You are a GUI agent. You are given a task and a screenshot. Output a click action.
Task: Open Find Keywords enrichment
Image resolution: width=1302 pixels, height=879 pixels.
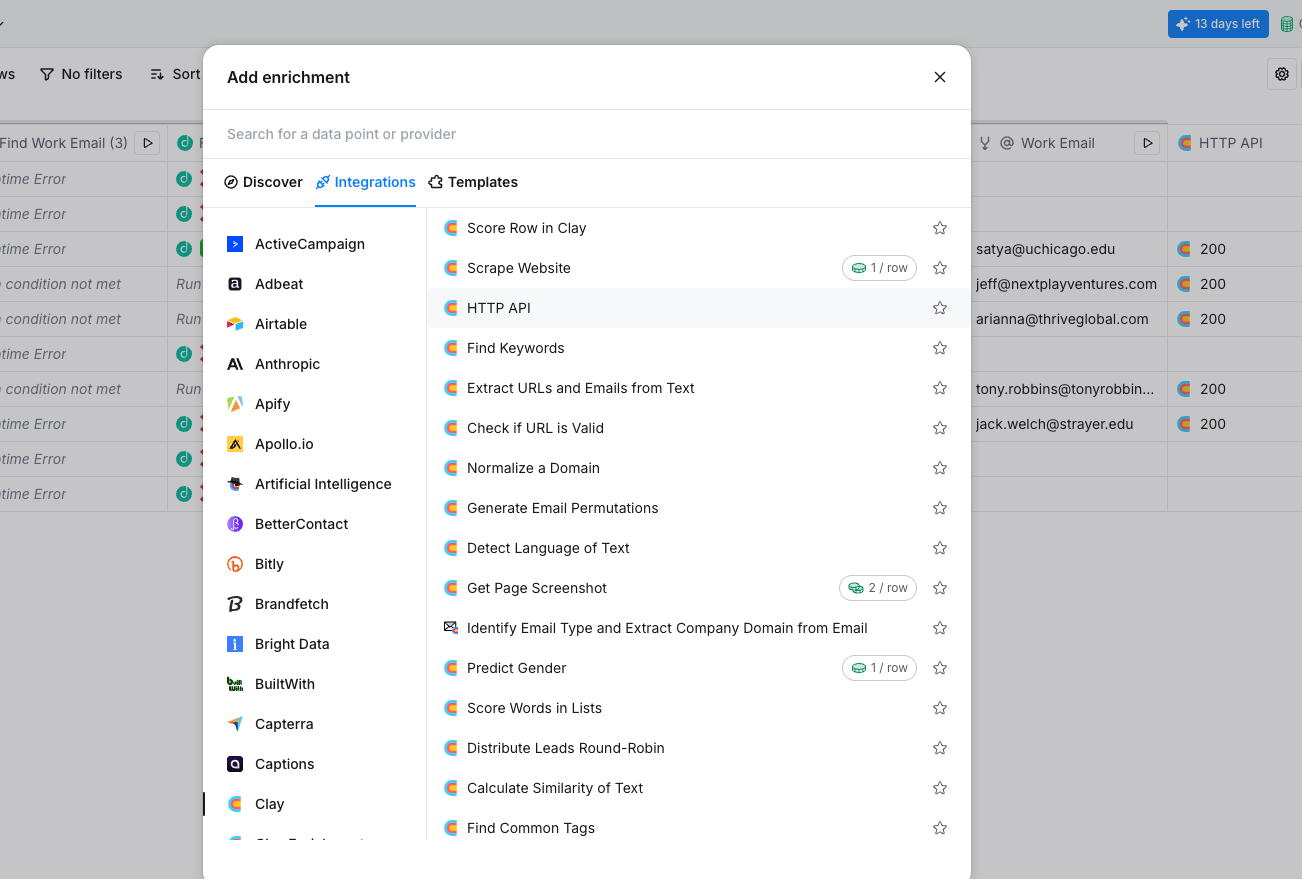pyautogui.click(x=698, y=348)
